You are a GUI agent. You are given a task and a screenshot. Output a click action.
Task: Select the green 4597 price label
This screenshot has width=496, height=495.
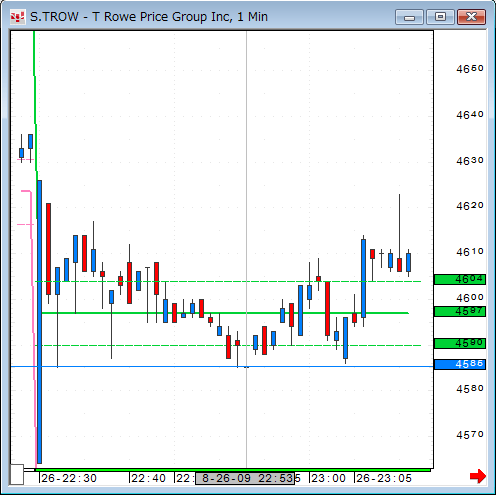(x=460, y=311)
